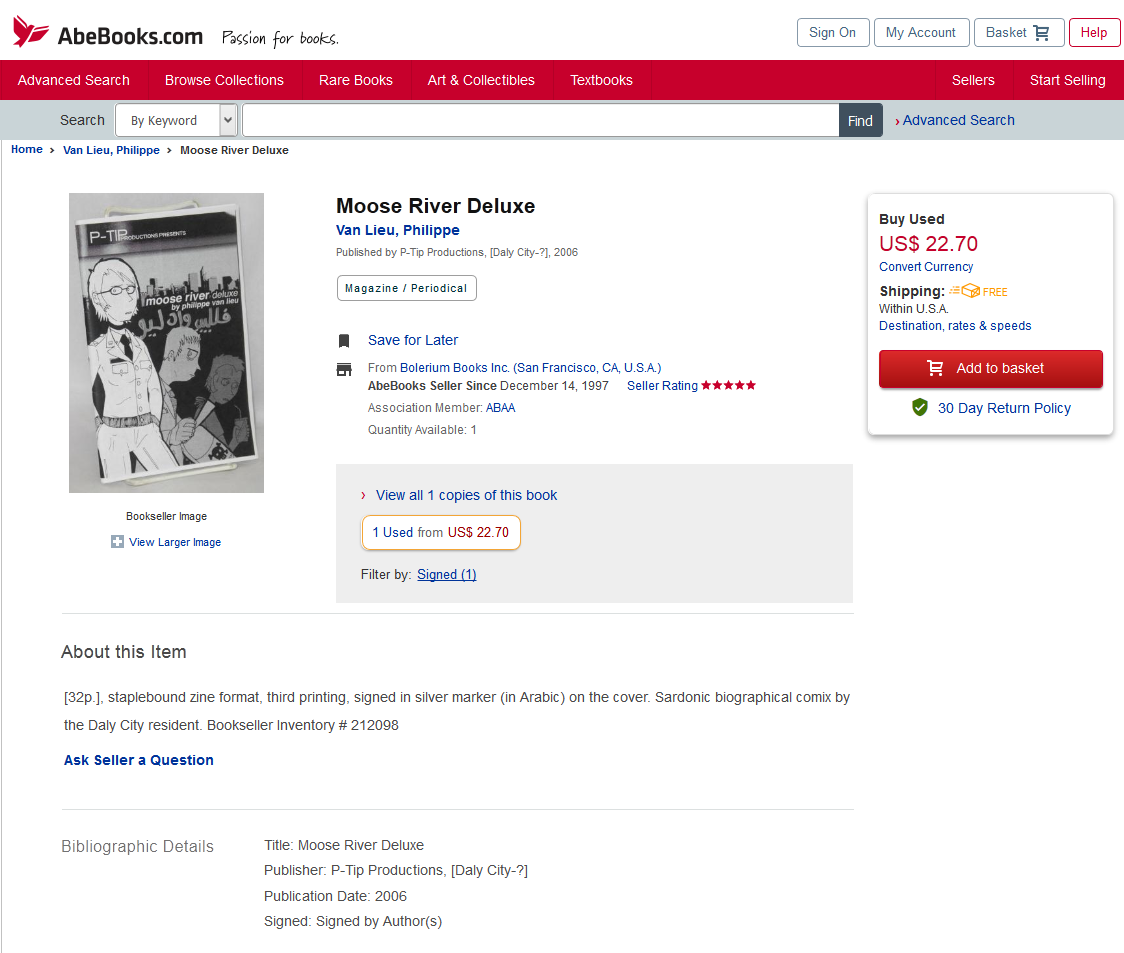The height and width of the screenshot is (953, 1124).
Task: Focus the keyword search input field
Action: tap(540, 120)
